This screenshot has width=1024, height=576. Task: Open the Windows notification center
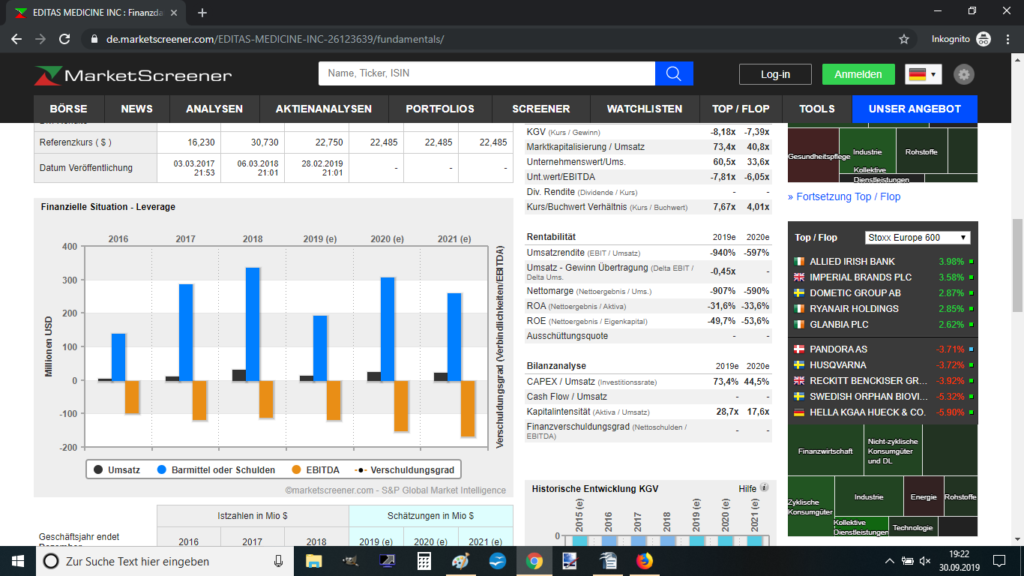pyautogui.click(x=999, y=561)
